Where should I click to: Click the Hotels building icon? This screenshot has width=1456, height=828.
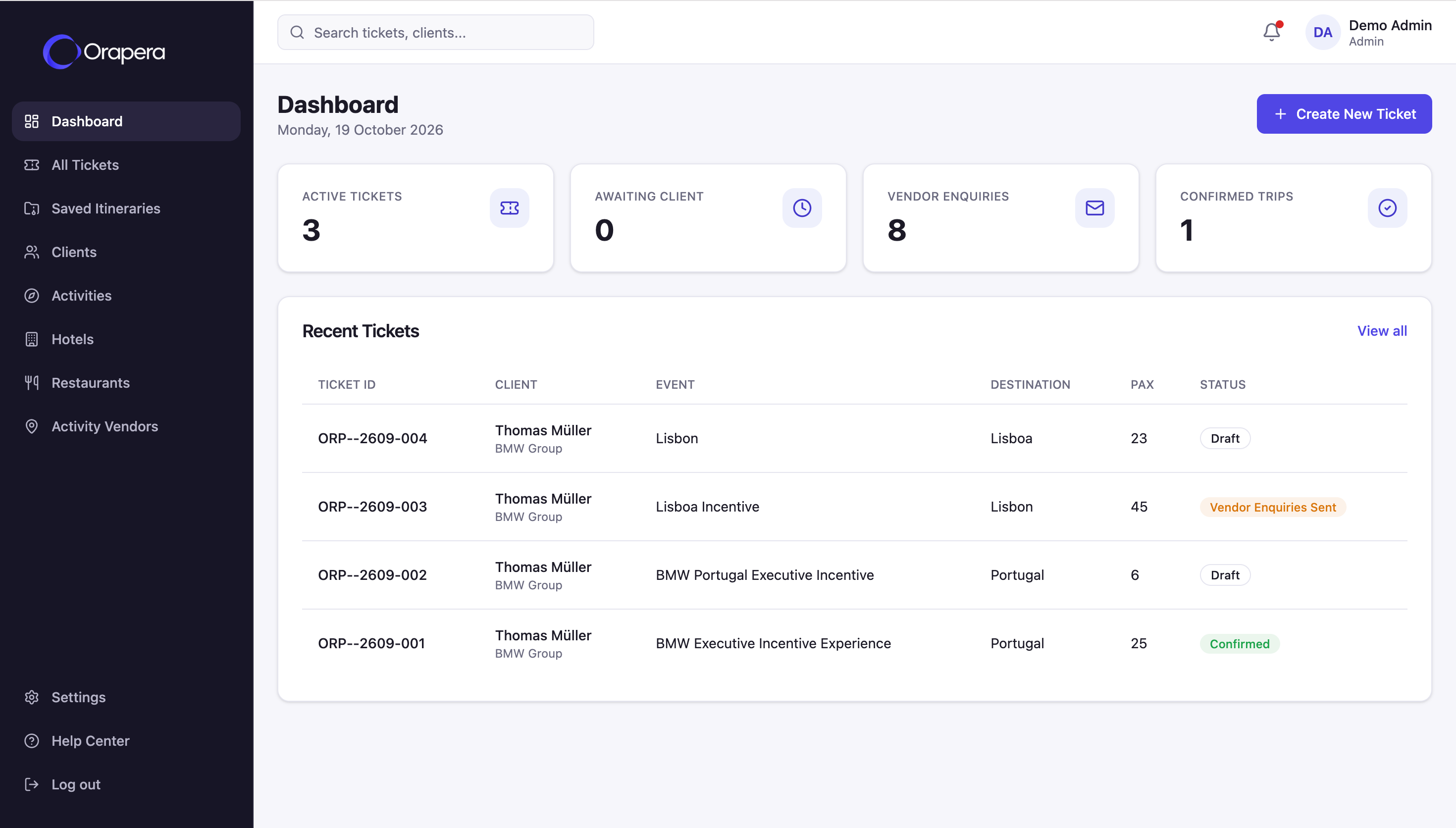tap(32, 340)
